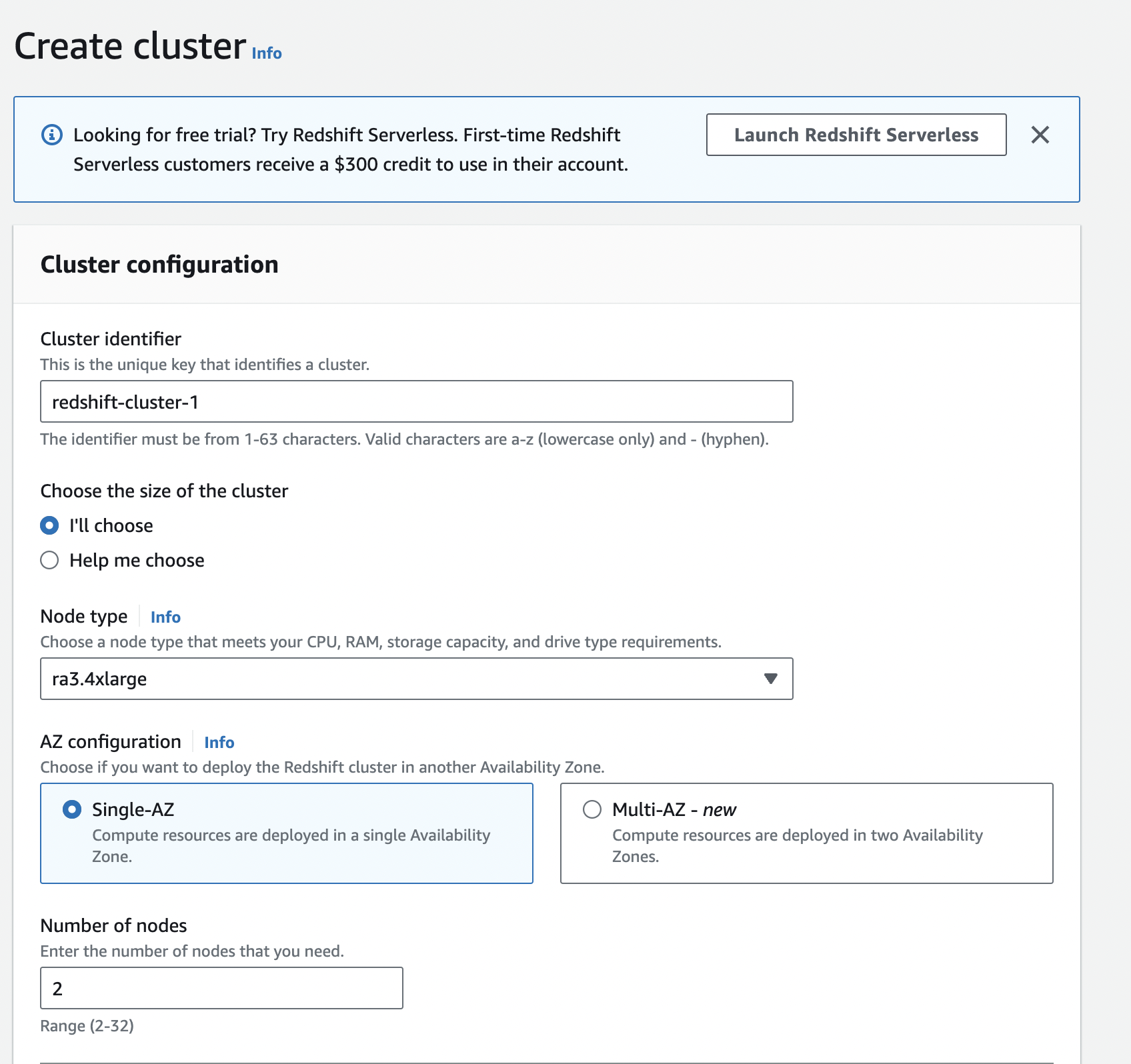Image resolution: width=1131 pixels, height=1064 pixels.
Task: Choose the Single-AZ deployment option
Action: pyautogui.click(x=72, y=809)
